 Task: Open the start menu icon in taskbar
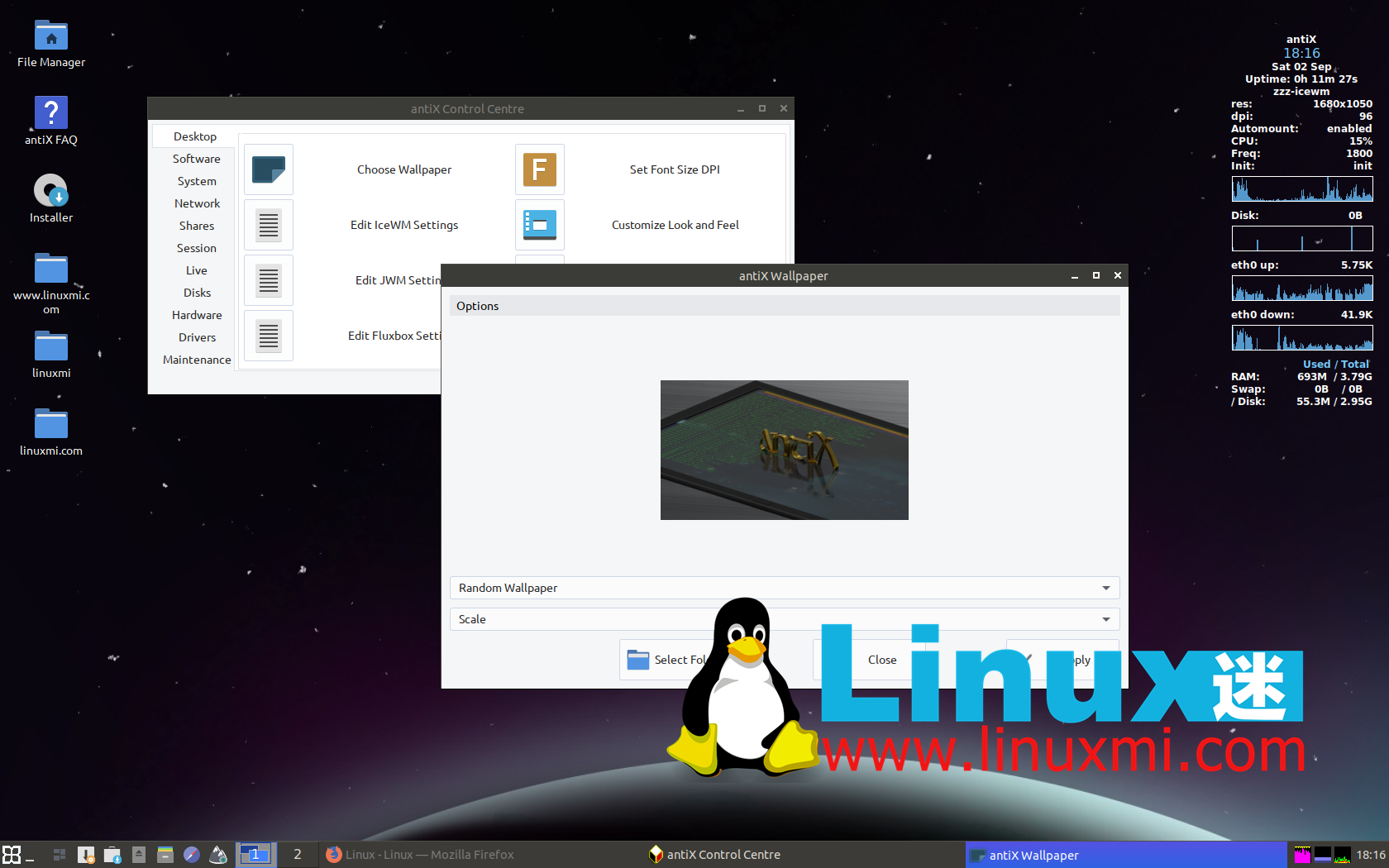tap(12, 855)
